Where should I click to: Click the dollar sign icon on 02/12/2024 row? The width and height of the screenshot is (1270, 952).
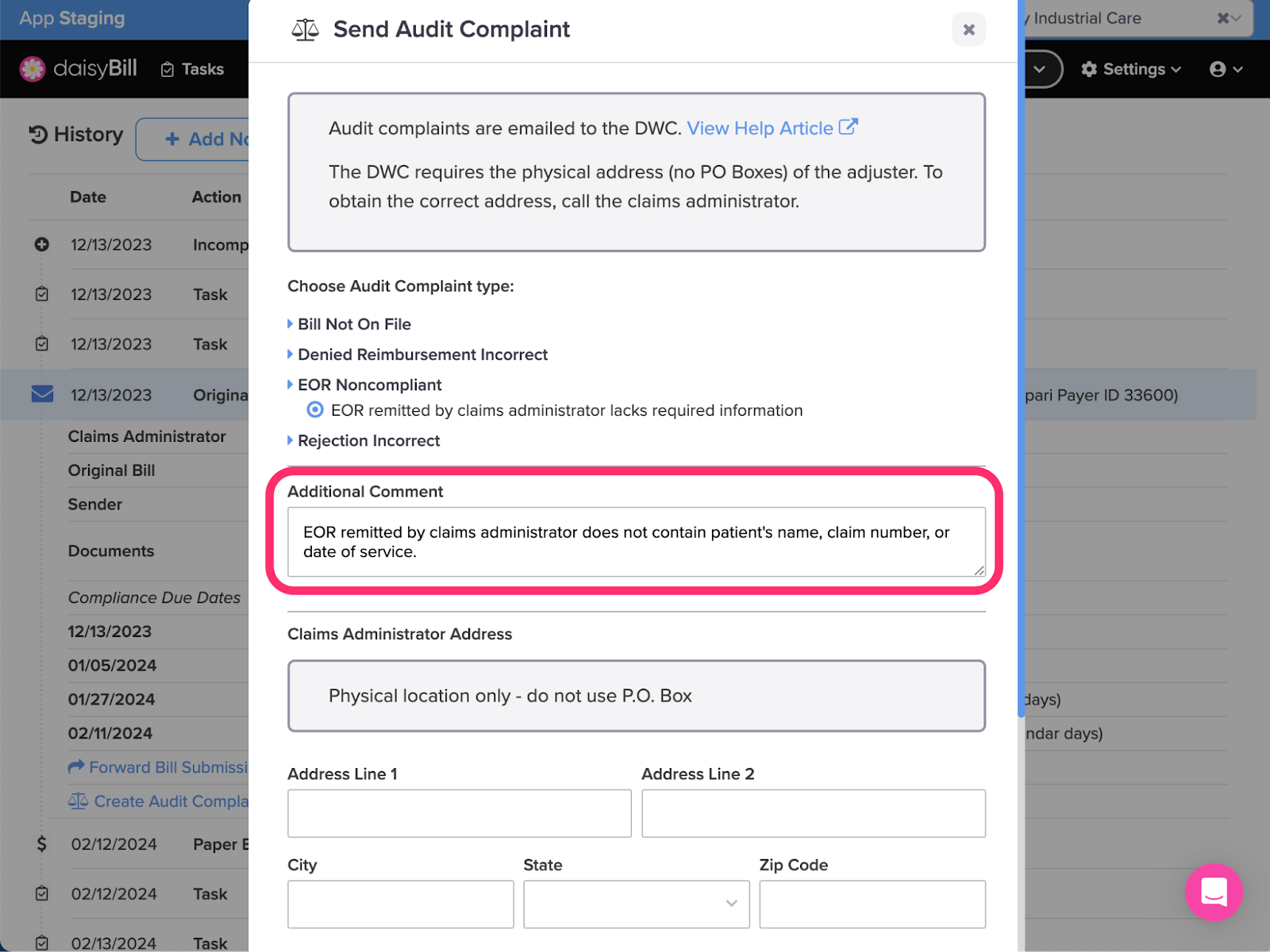click(42, 844)
